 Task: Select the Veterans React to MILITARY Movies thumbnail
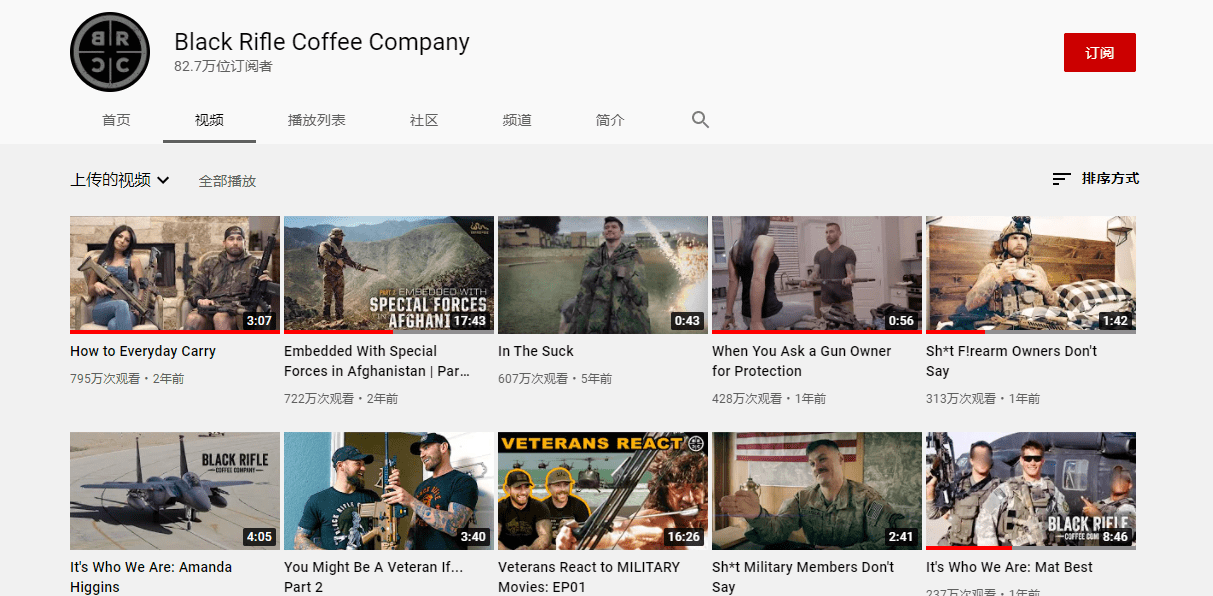602,490
